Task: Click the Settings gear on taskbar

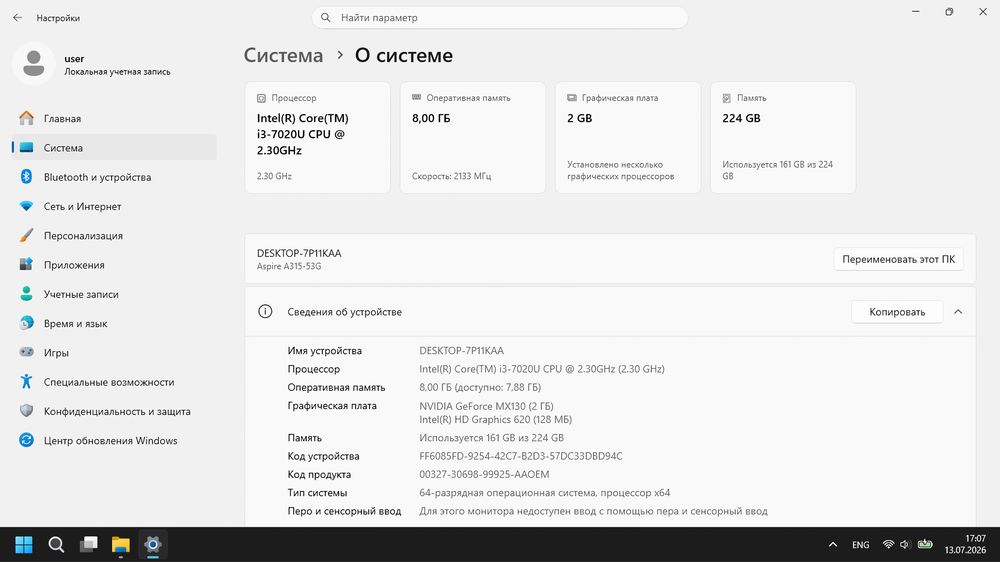Action: (x=152, y=544)
